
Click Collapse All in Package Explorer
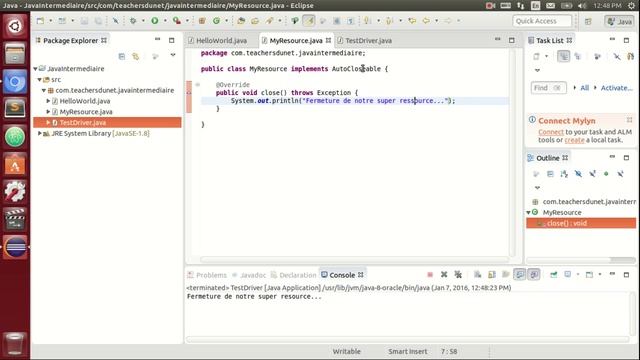(122, 56)
